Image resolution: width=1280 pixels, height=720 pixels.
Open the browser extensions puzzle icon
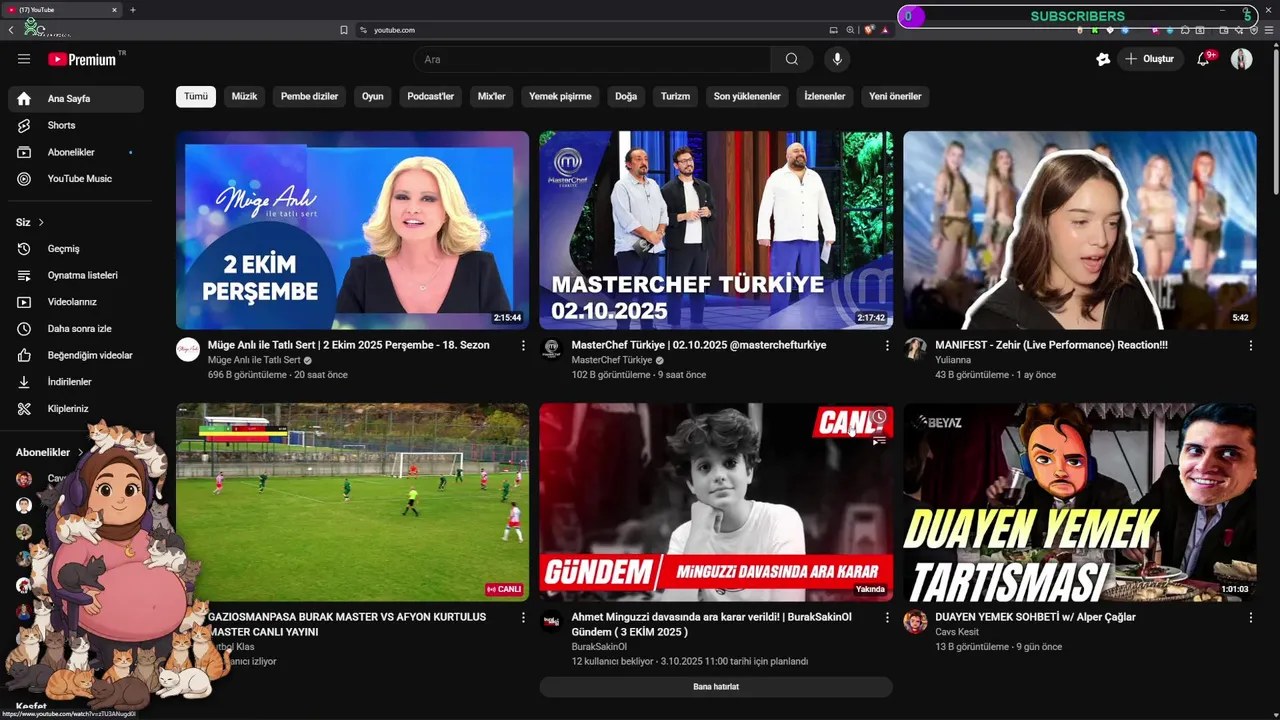click(x=1185, y=30)
